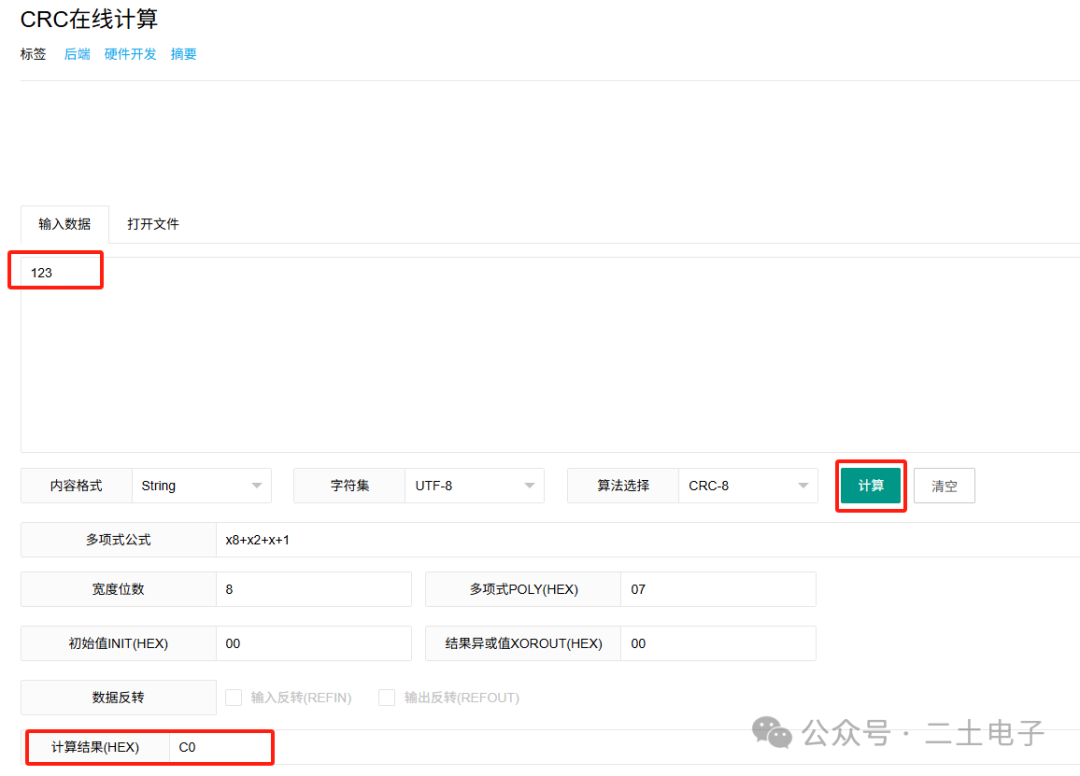The image size is (1080, 776).
Task: Focus the 多项式公式 formula field
Action: 640,540
